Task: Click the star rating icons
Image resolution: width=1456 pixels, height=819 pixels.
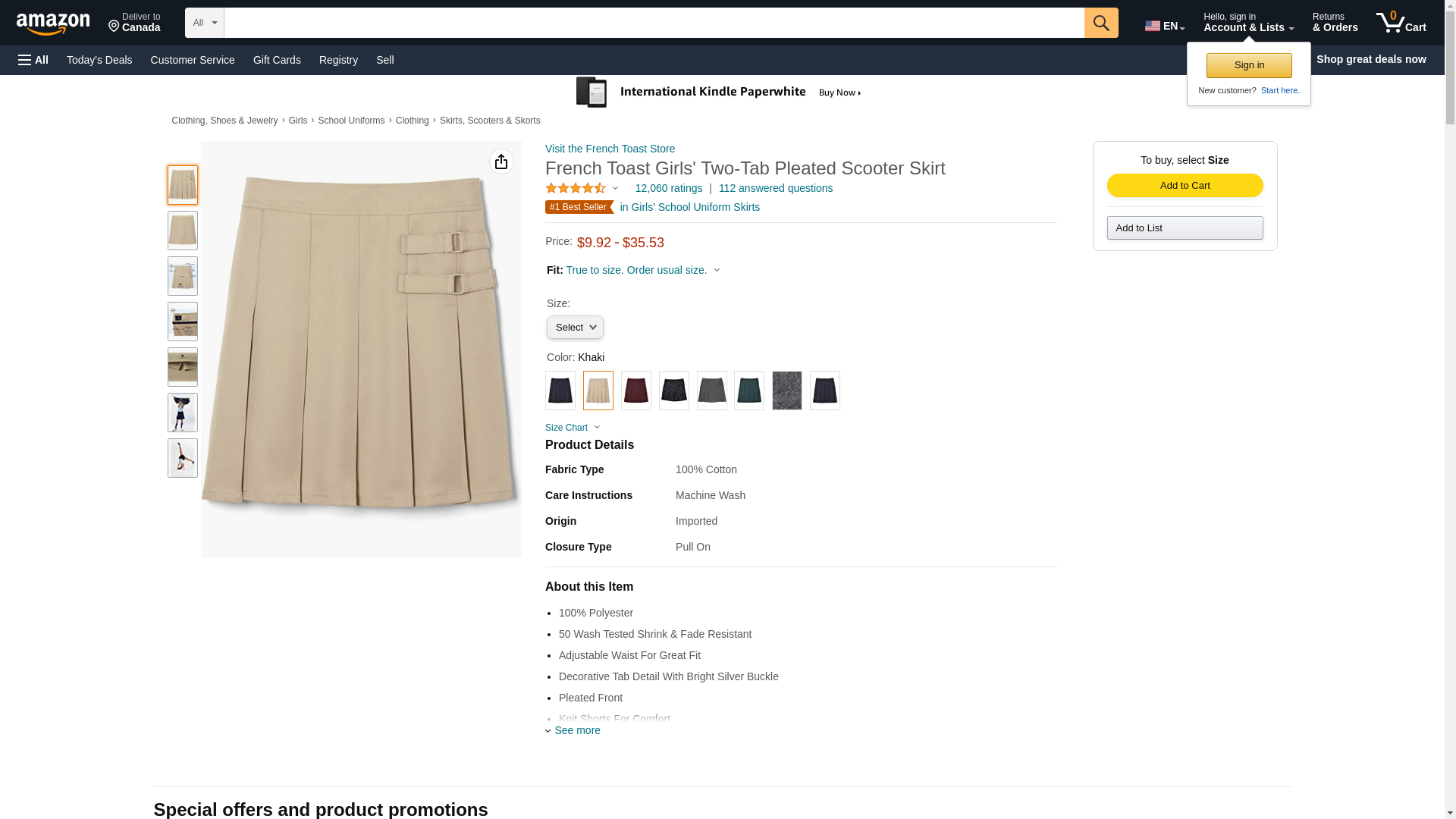Action: point(576,188)
